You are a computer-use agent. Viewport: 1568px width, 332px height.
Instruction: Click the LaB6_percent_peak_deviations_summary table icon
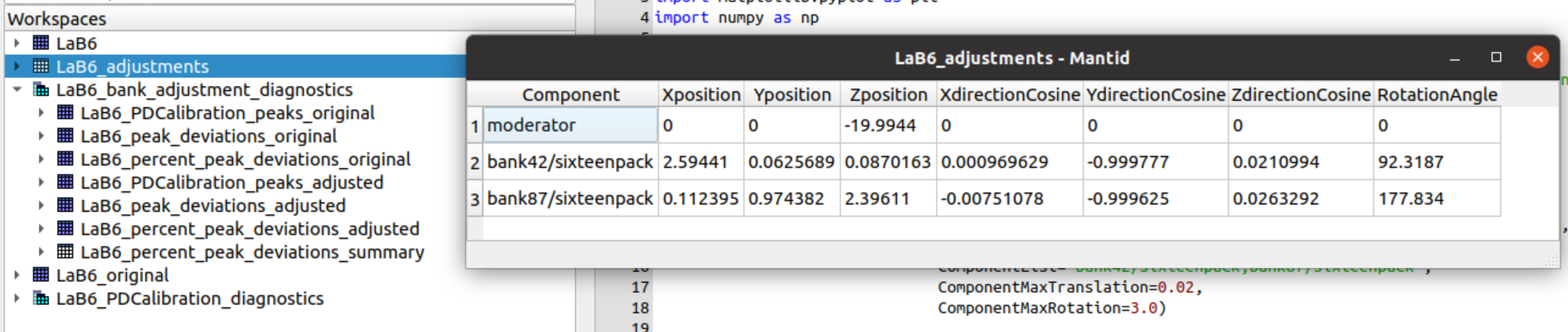pos(65,252)
